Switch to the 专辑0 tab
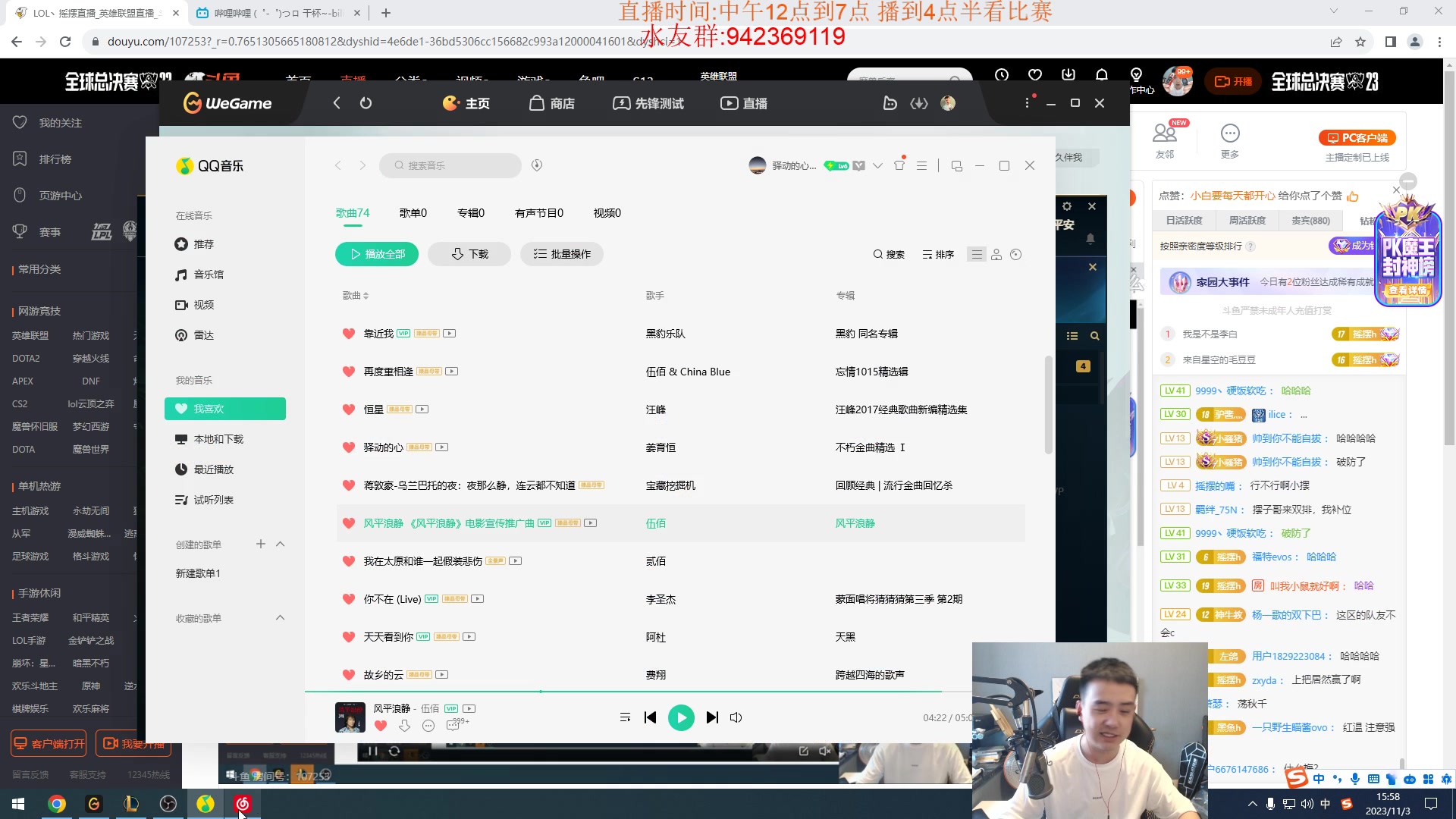Viewport: 1456px width, 819px height. (471, 213)
